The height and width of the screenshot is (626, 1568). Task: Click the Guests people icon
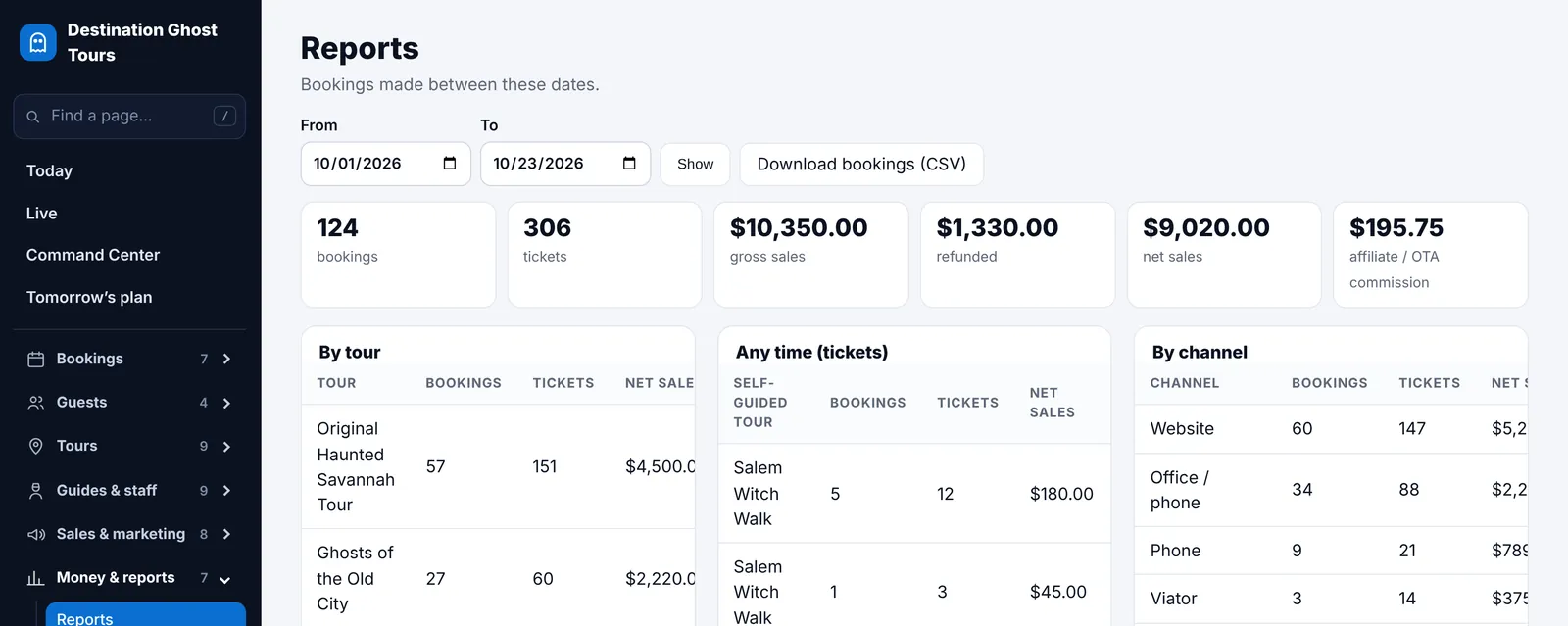pos(36,403)
